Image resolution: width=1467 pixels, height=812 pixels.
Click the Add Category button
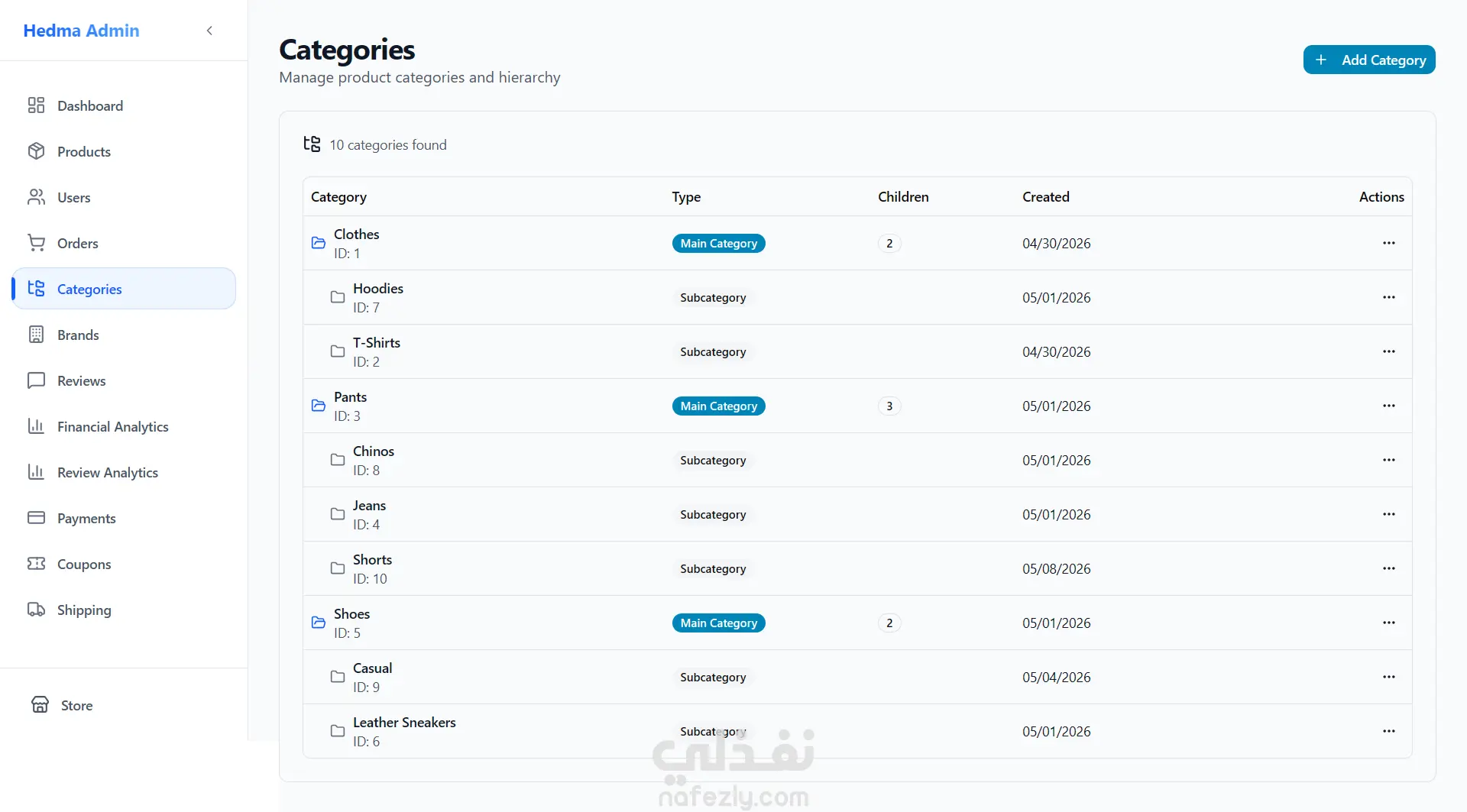tap(1368, 60)
